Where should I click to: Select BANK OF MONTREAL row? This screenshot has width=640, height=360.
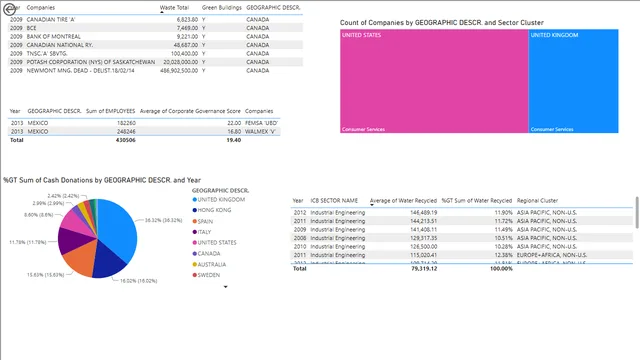pos(156,36)
